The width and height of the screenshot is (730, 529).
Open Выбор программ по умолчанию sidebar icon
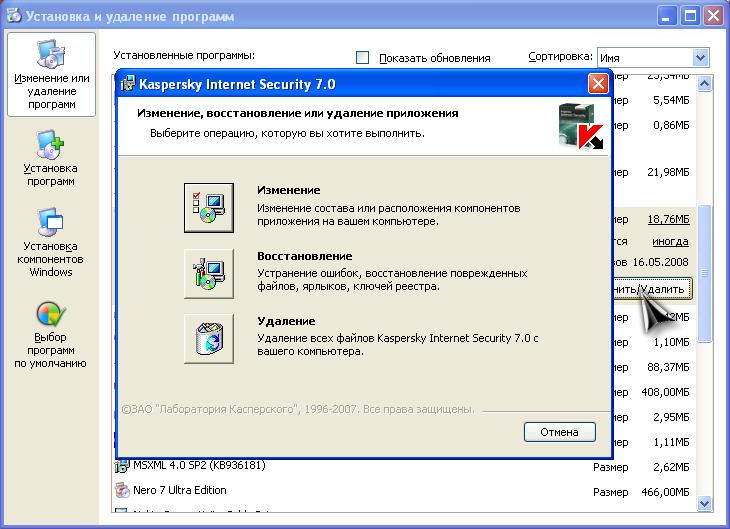[51, 334]
